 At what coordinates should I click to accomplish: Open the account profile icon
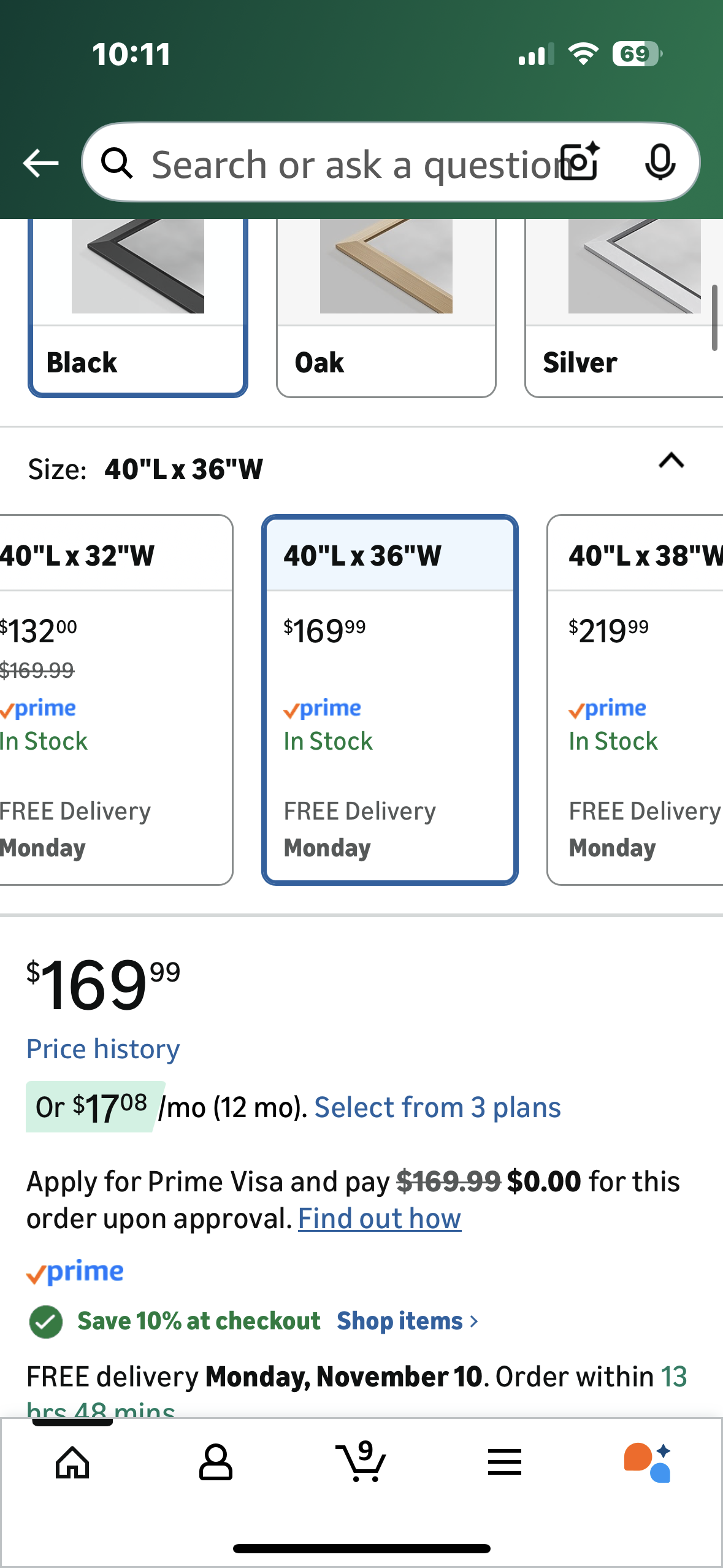(215, 1462)
